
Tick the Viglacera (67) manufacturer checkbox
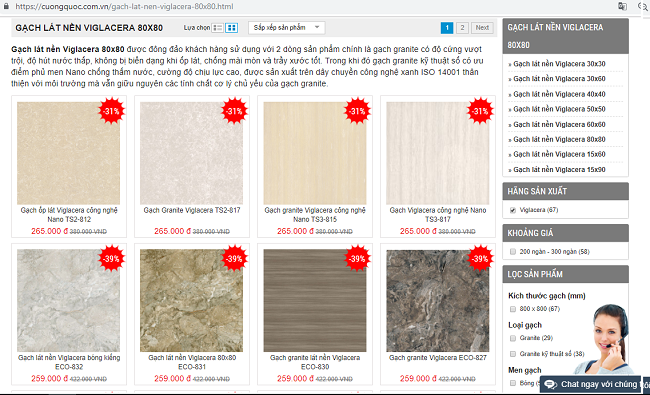click(x=513, y=210)
